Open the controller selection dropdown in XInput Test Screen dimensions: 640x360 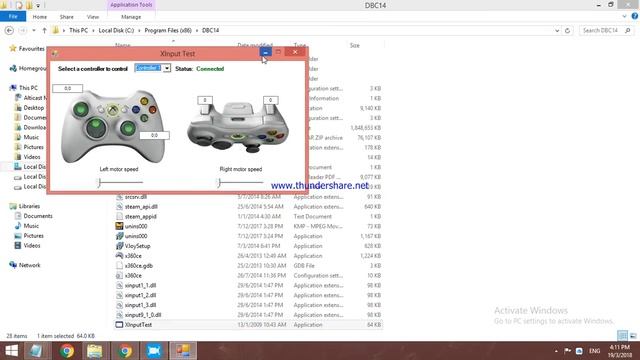pos(167,69)
